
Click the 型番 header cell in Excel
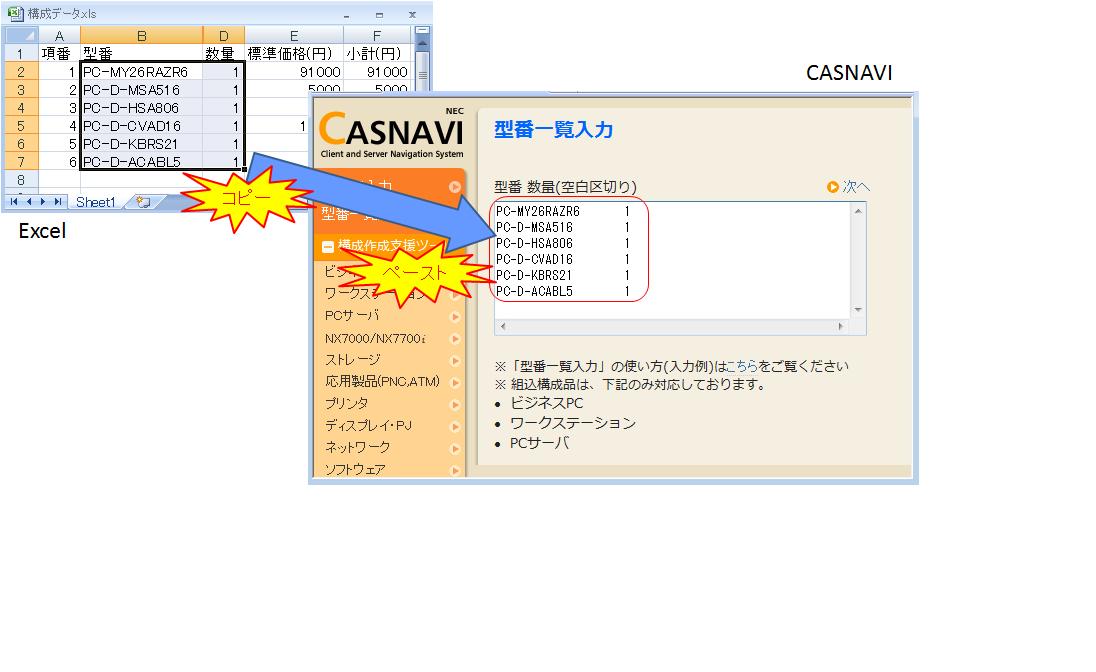click(x=142, y=54)
